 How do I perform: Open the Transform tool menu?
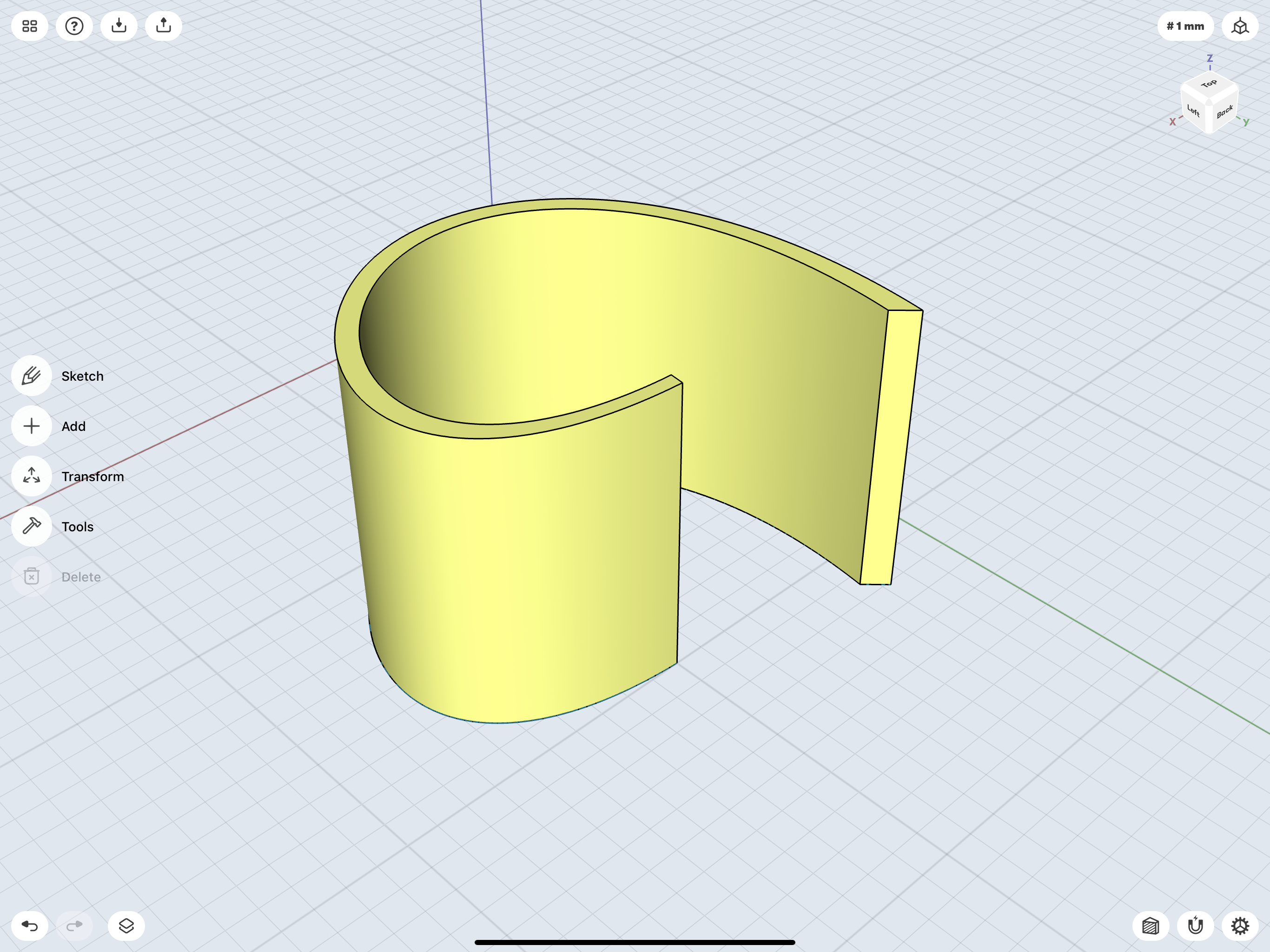[x=32, y=476]
